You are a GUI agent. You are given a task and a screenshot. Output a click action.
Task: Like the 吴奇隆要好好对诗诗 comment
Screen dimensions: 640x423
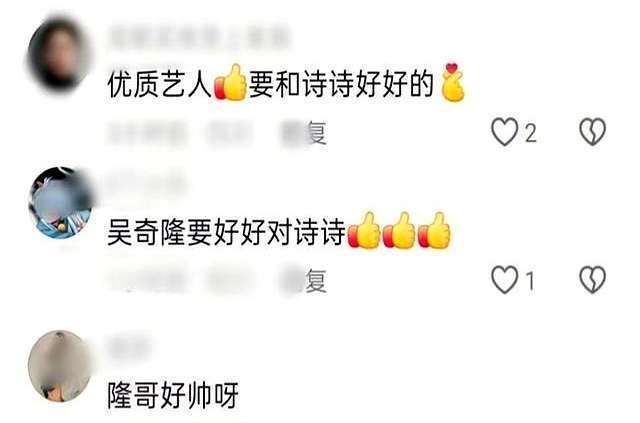click(x=504, y=280)
